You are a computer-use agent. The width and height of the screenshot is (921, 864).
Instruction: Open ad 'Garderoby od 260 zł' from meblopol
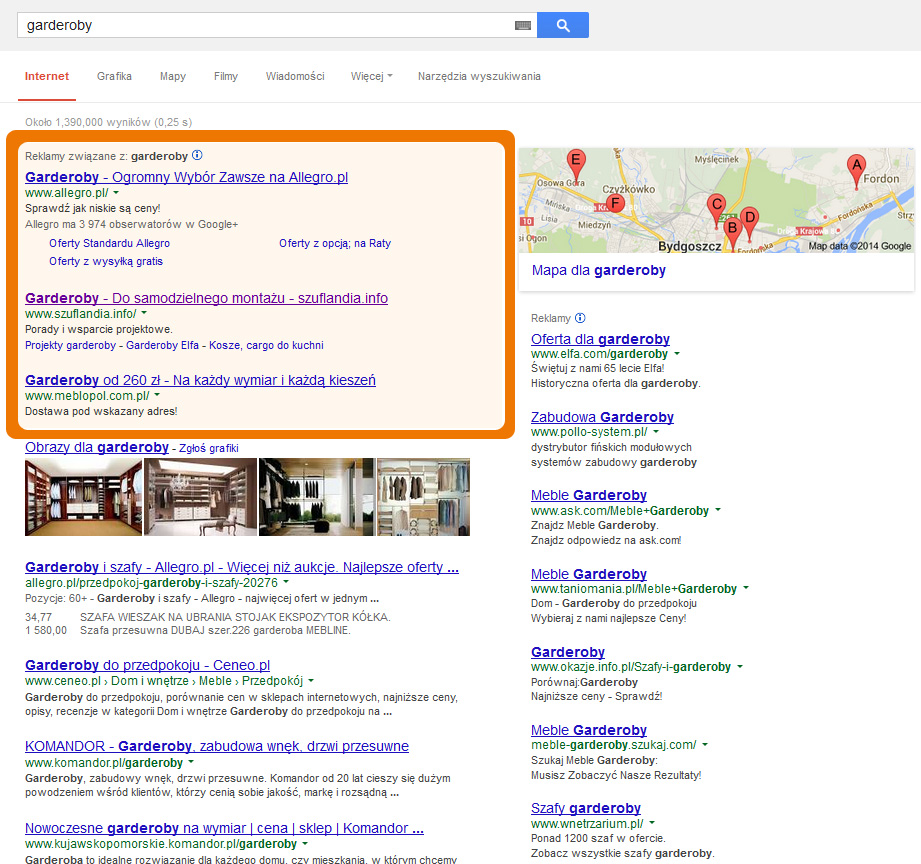(x=200, y=380)
